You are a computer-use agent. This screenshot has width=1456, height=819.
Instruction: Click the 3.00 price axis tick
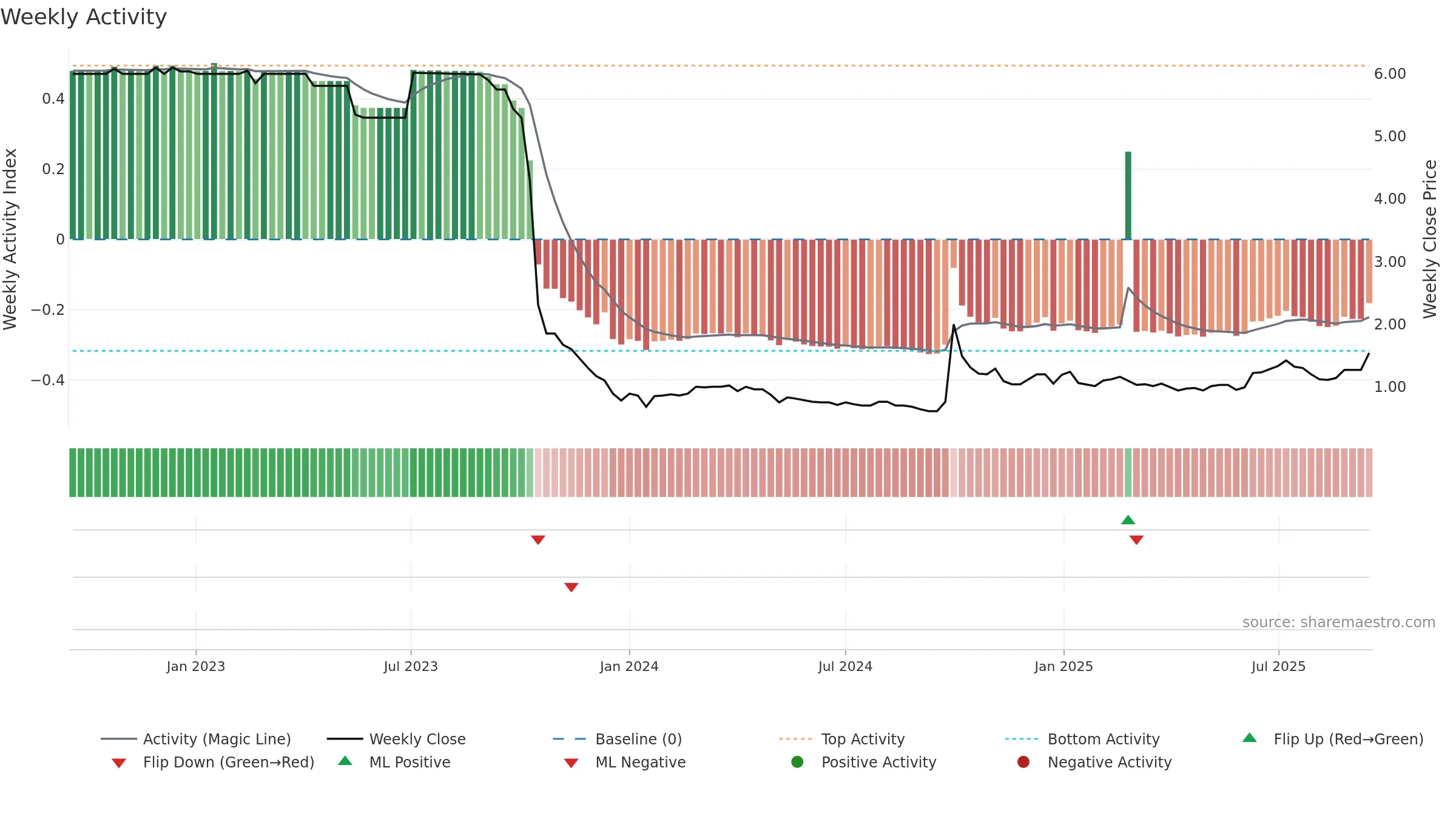pyautogui.click(x=1390, y=262)
